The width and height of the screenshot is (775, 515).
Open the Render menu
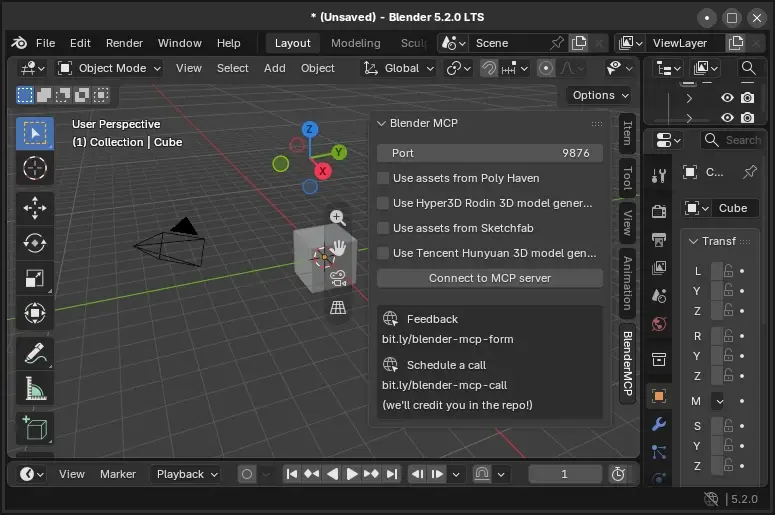[x=124, y=43]
